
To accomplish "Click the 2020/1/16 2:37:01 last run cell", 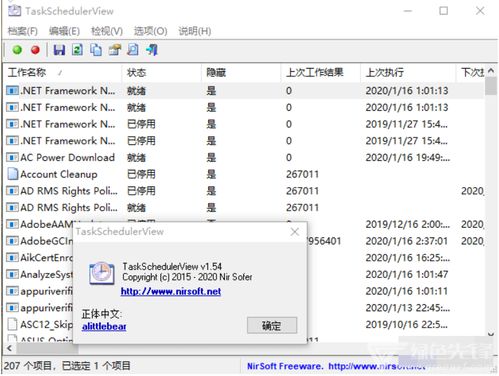I will pyautogui.click(x=407, y=241).
